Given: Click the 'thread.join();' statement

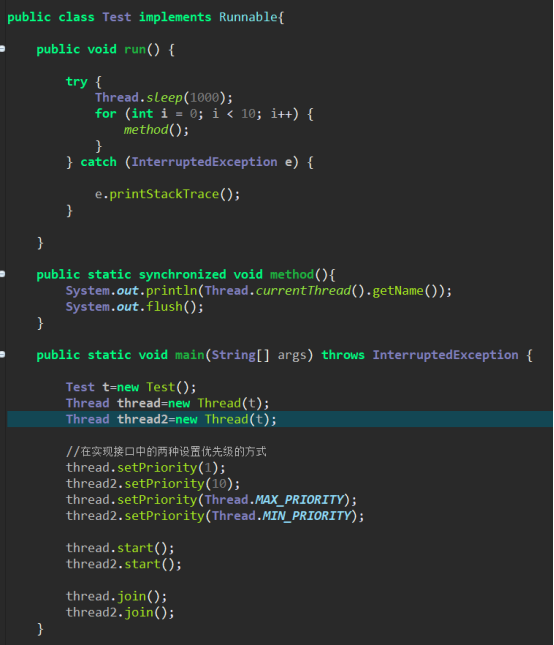Looking at the screenshot, I should point(116,596).
